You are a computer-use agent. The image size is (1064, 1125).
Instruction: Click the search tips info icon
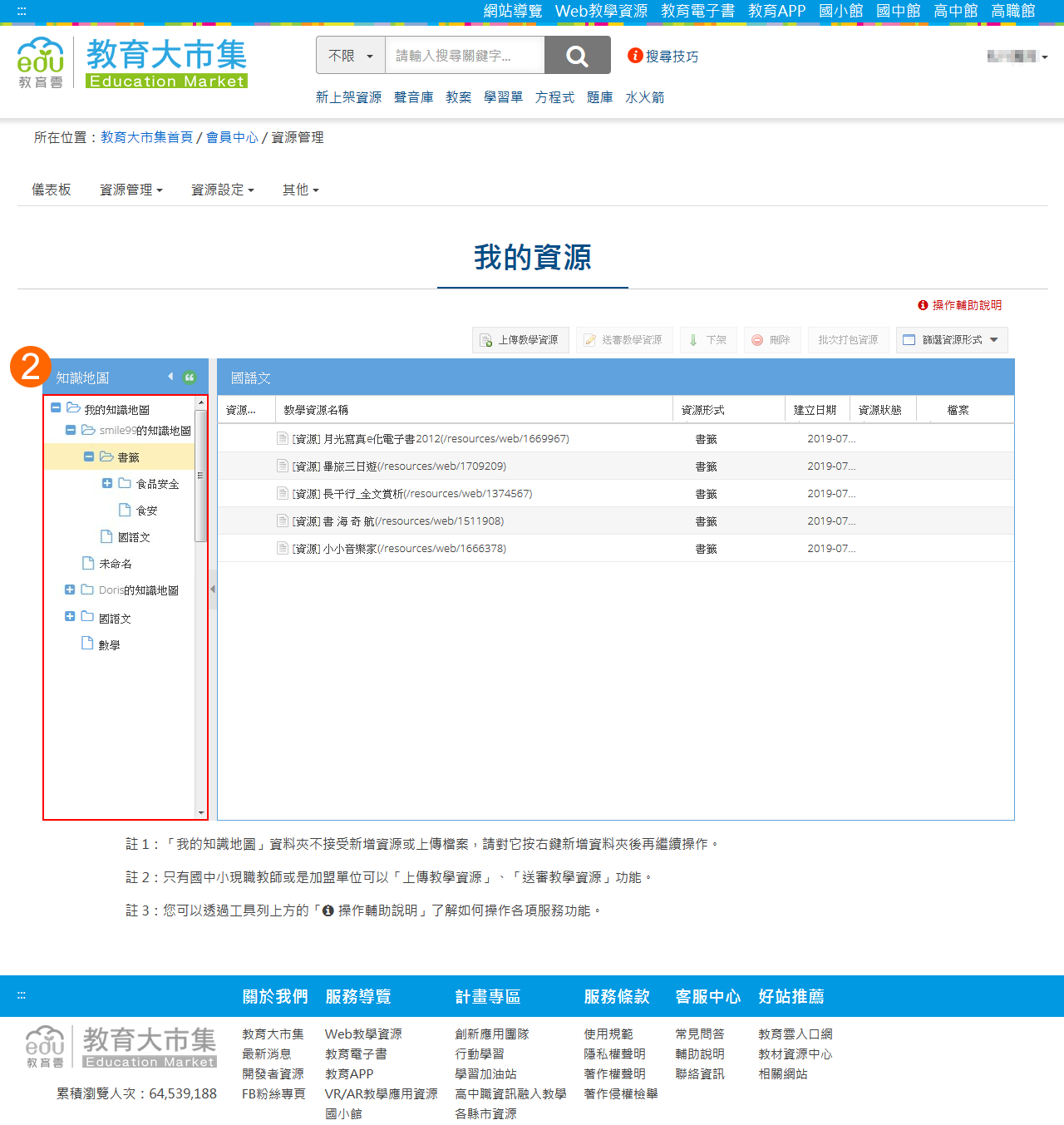coord(635,56)
